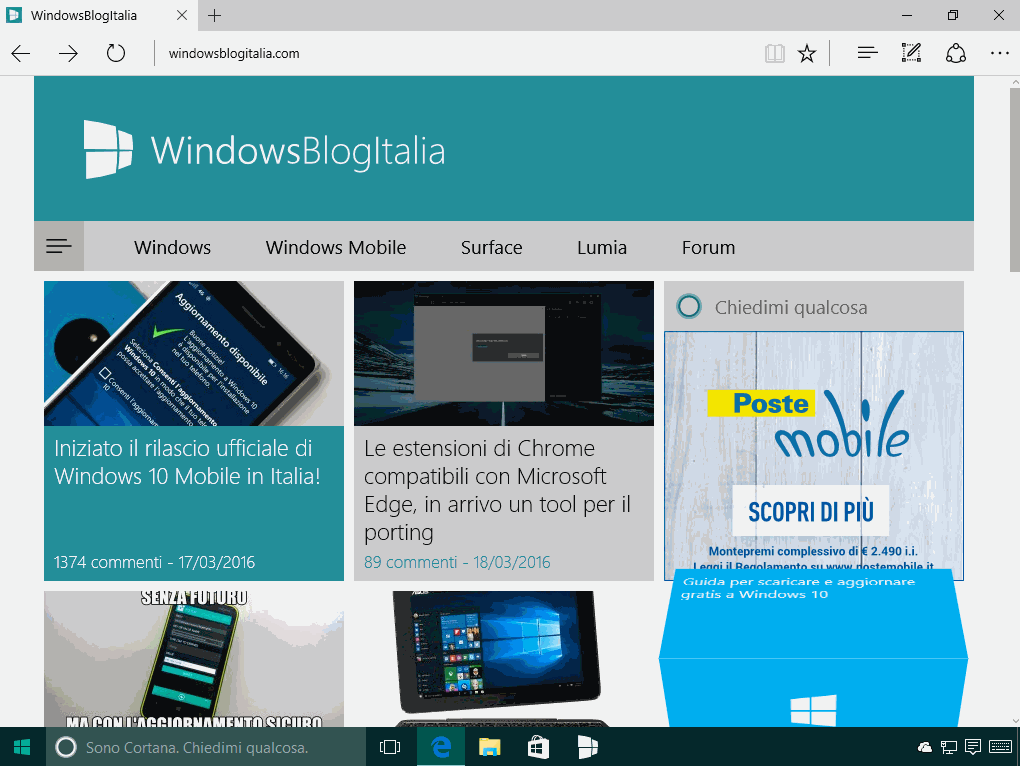Viewport: 1020px width, 766px height.
Task: Open the 1374 commenti link
Action: pos(107,562)
